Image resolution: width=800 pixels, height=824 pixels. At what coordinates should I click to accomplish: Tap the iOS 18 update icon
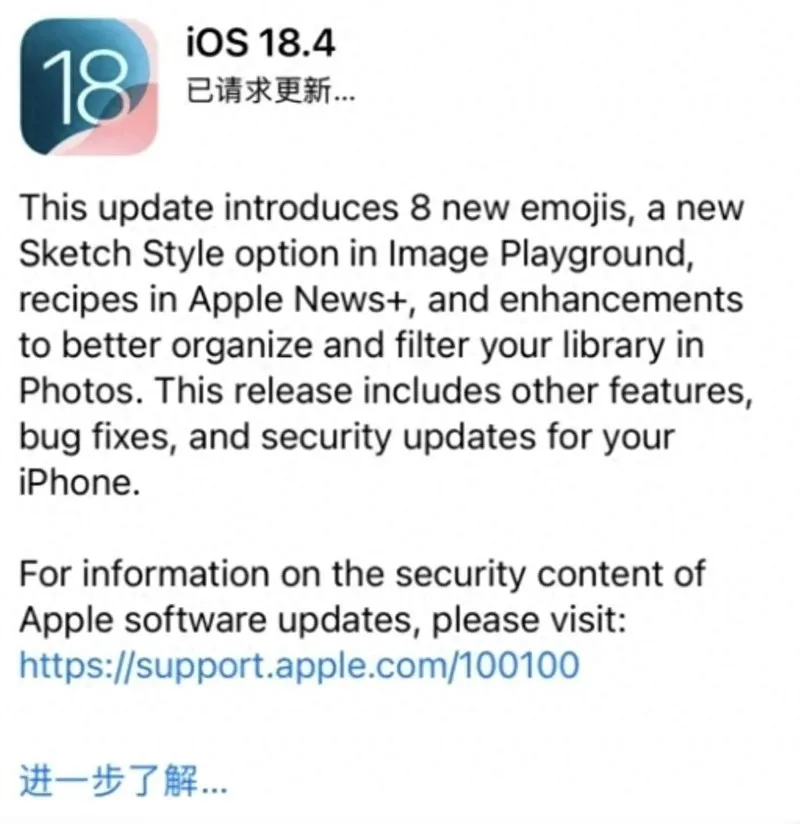coord(89,87)
